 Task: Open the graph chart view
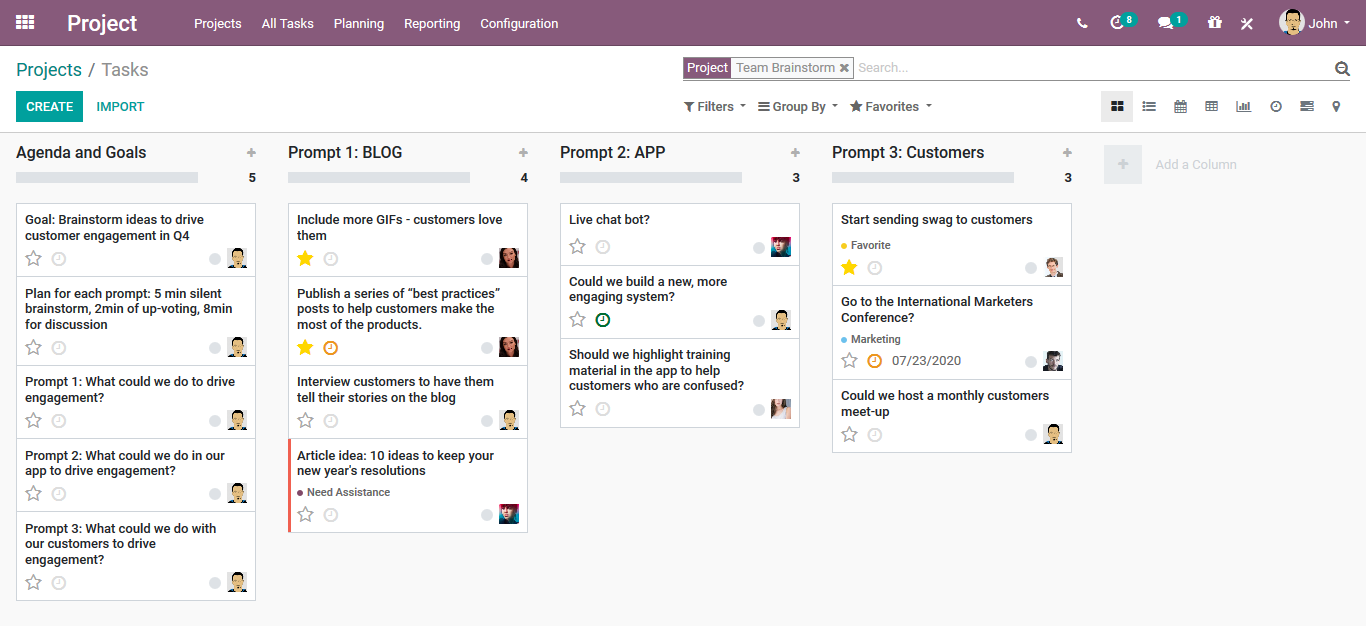[1243, 106]
